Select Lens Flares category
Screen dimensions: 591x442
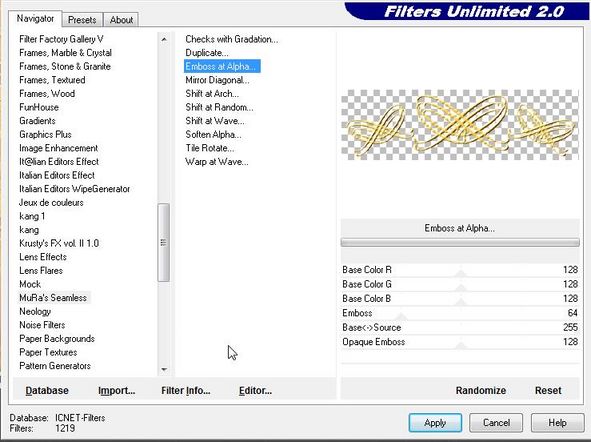click(x=41, y=271)
